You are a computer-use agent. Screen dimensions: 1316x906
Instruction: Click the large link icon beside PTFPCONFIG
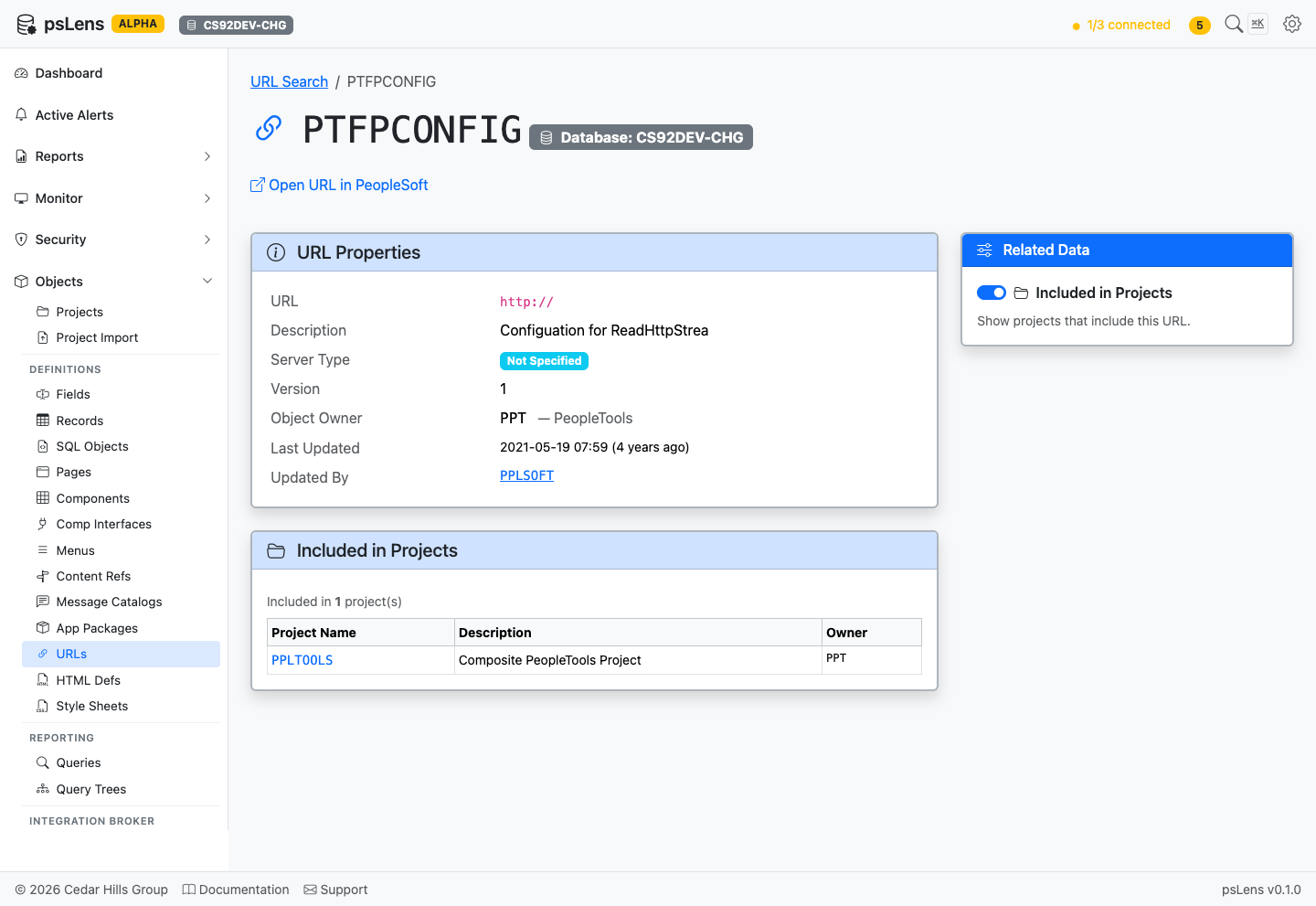click(268, 128)
